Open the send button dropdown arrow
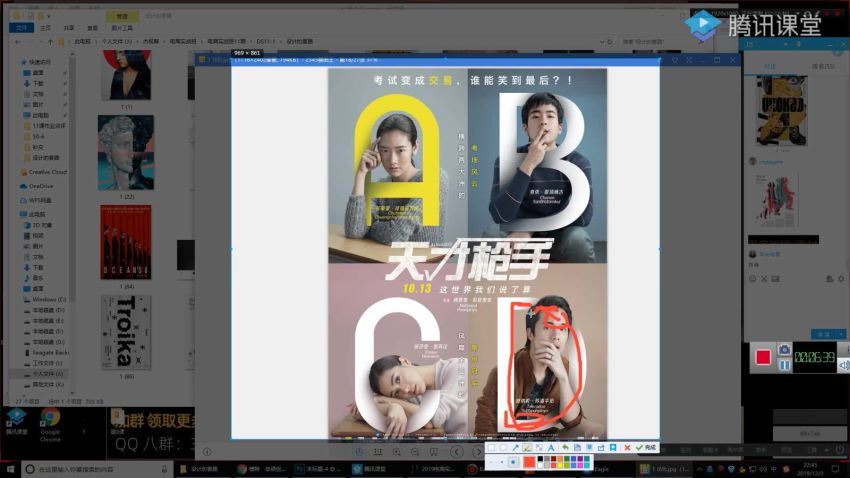This screenshot has width=850, height=478. click(x=841, y=334)
